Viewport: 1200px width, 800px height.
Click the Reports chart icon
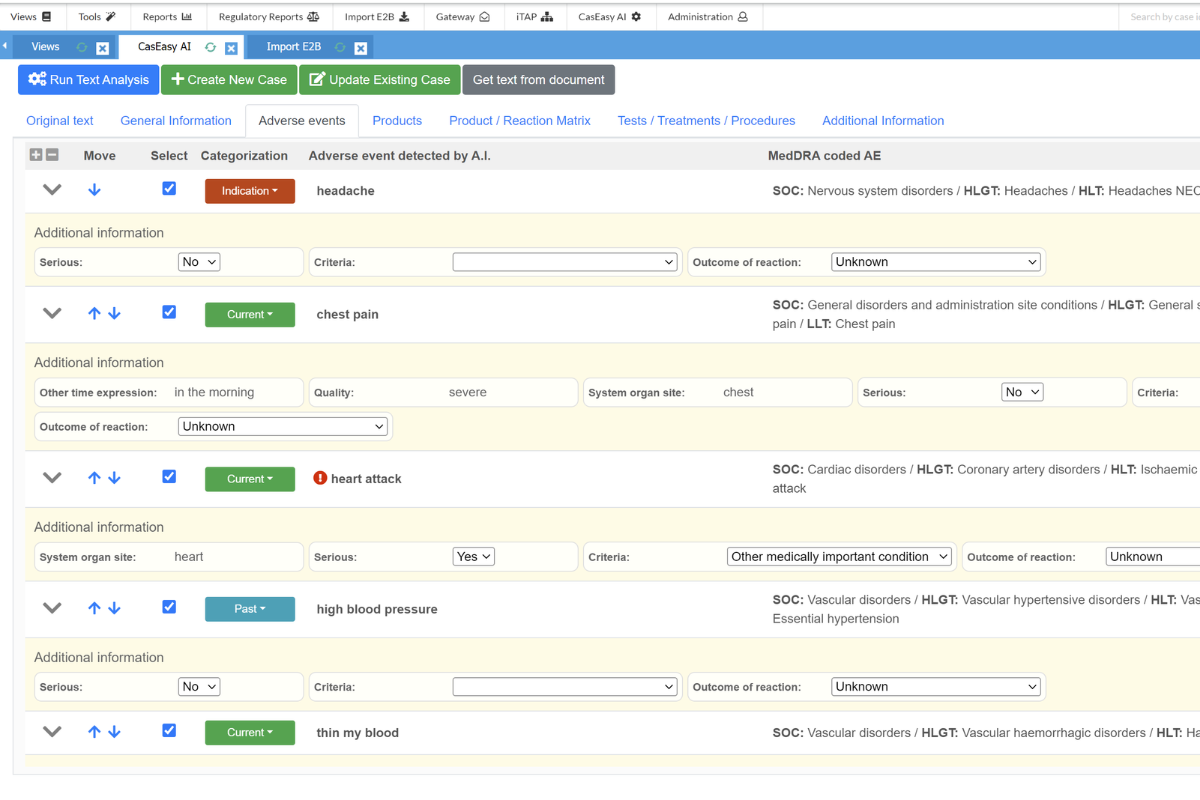tap(186, 16)
